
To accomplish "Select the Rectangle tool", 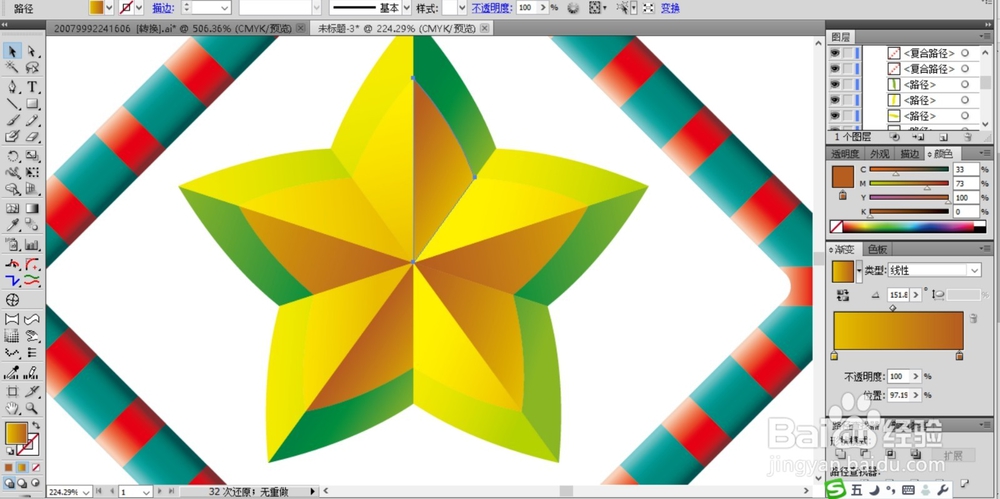I will coord(32,103).
